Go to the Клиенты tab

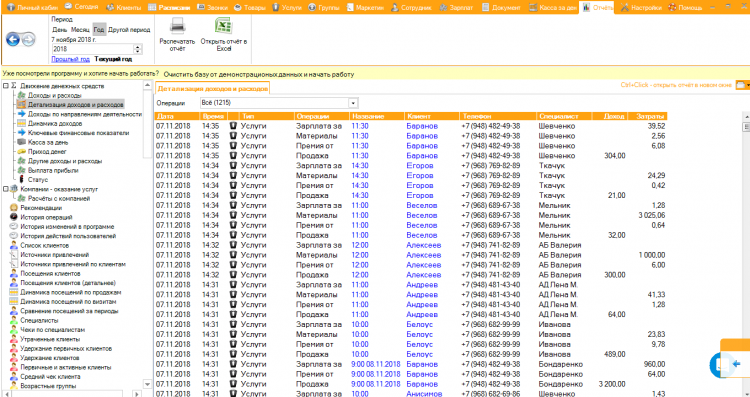(123, 7)
